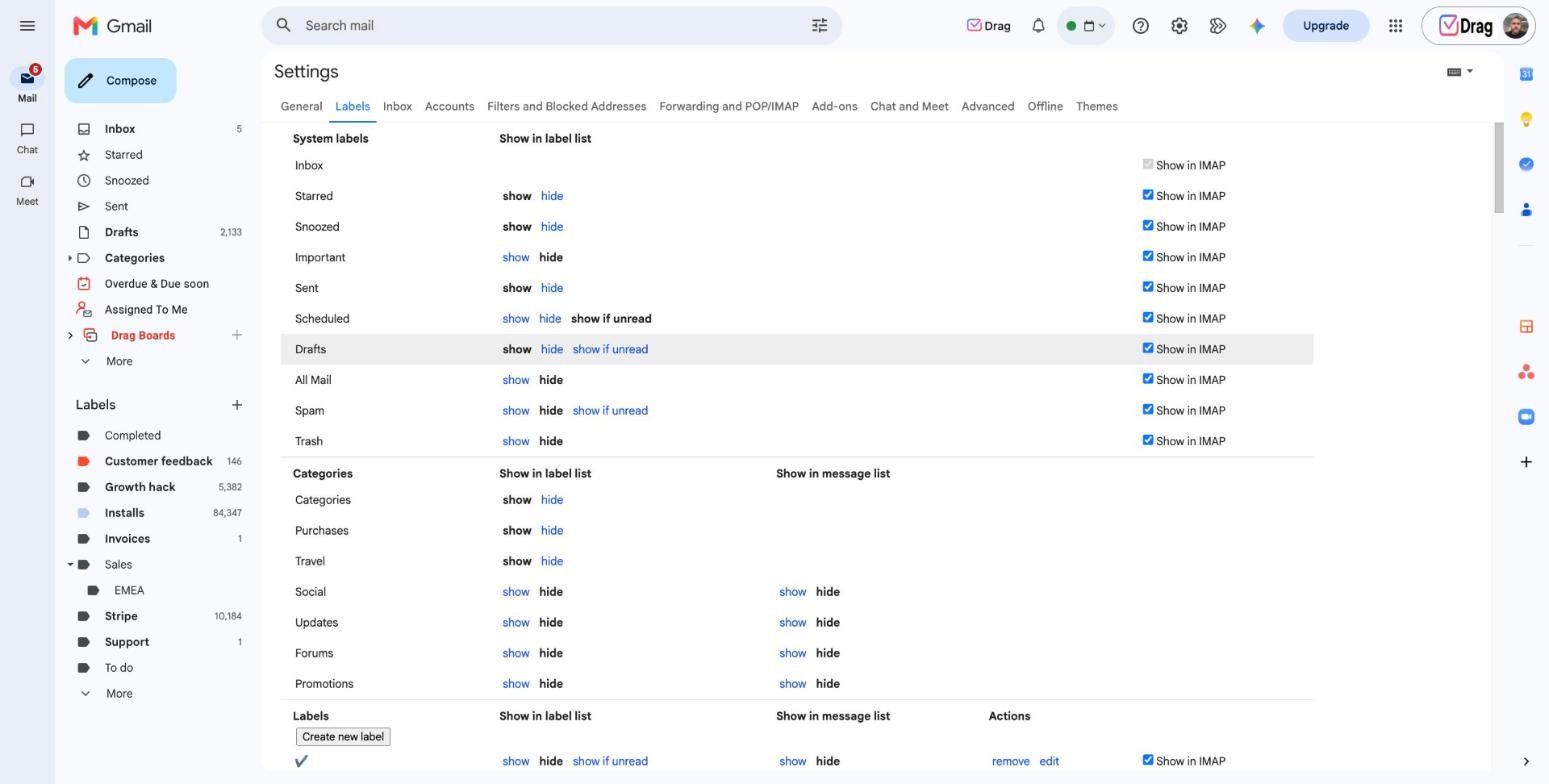Image resolution: width=1549 pixels, height=784 pixels.
Task: Go to Forwarding and POP/IMAP tab
Action: pyautogui.click(x=729, y=106)
